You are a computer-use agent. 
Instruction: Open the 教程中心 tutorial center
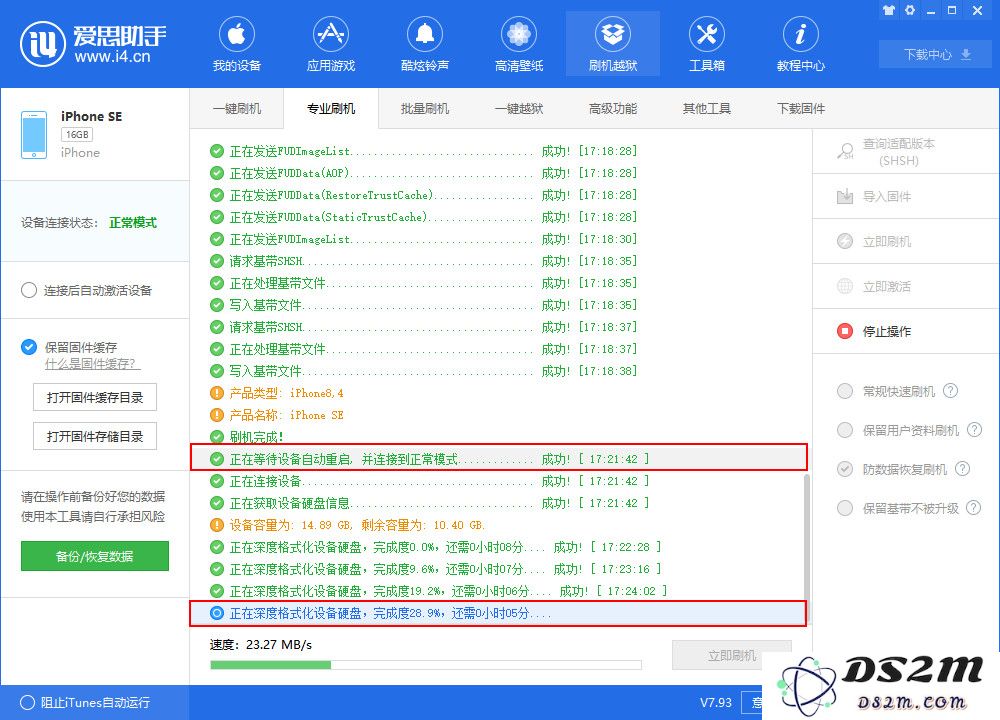(800, 43)
